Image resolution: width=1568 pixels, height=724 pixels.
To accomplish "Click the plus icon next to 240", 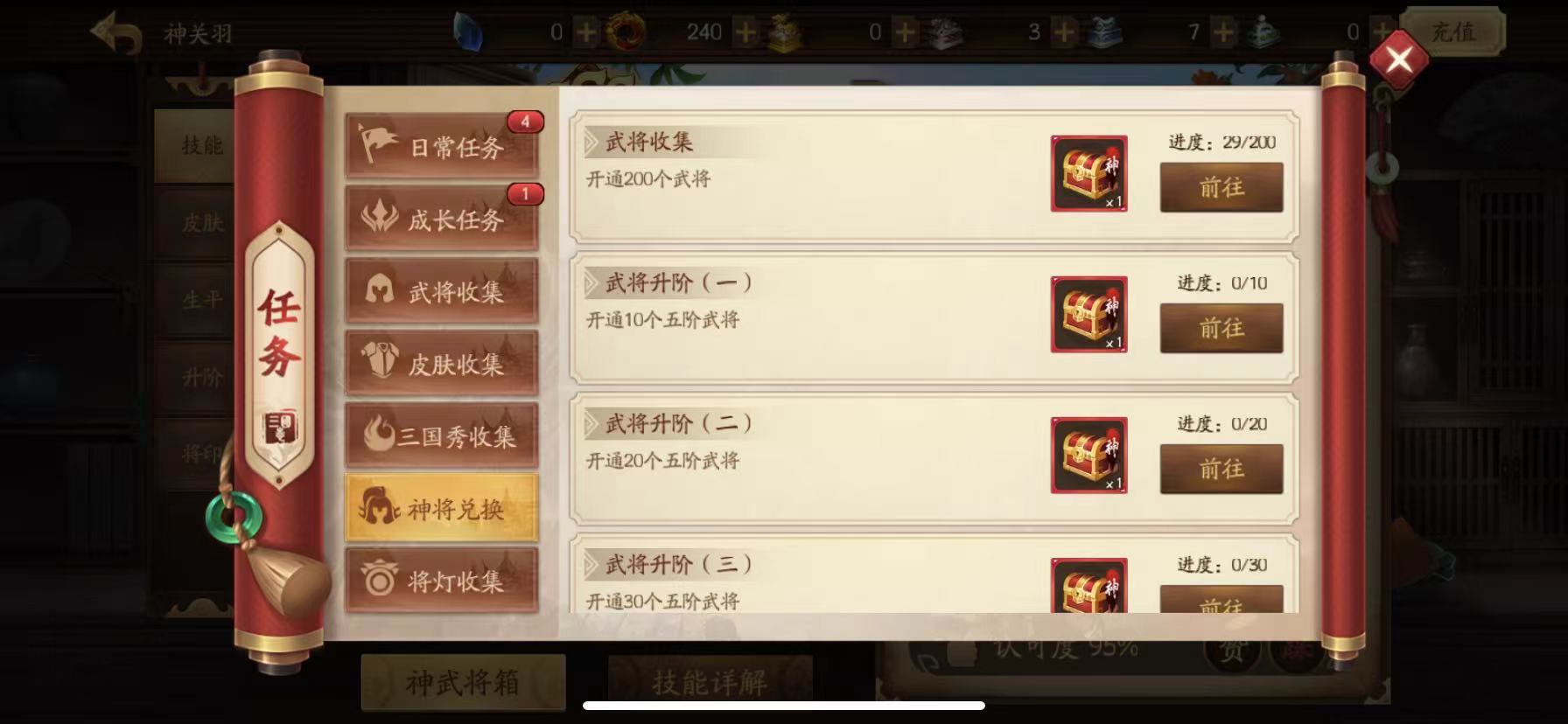I will [745, 32].
